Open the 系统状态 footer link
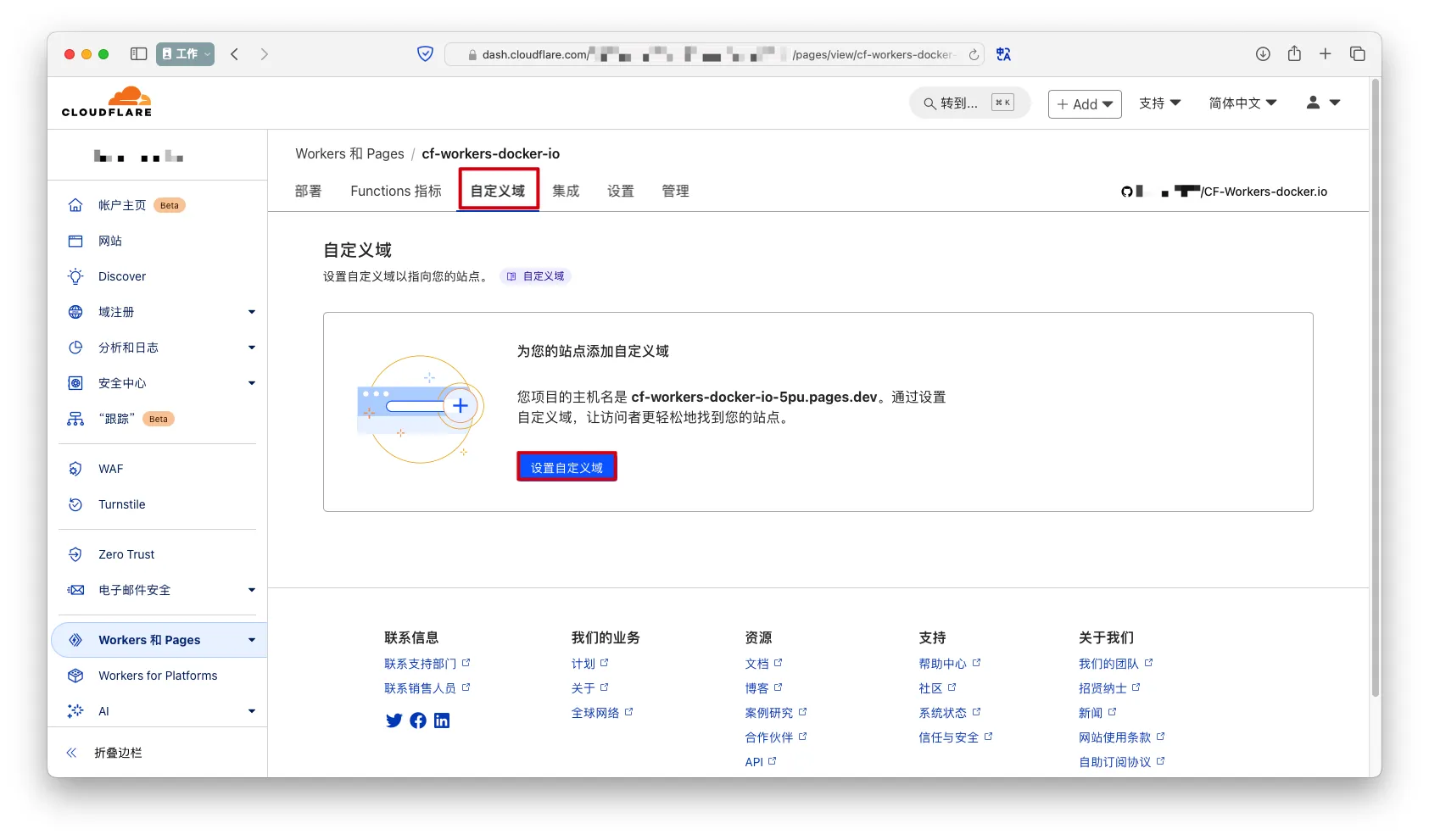 coord(950,713)
